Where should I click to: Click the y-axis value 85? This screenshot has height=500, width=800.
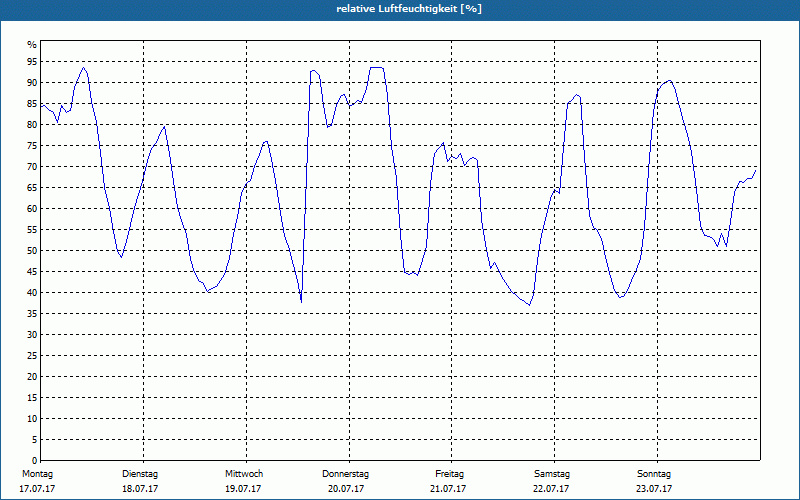point(32,104)
